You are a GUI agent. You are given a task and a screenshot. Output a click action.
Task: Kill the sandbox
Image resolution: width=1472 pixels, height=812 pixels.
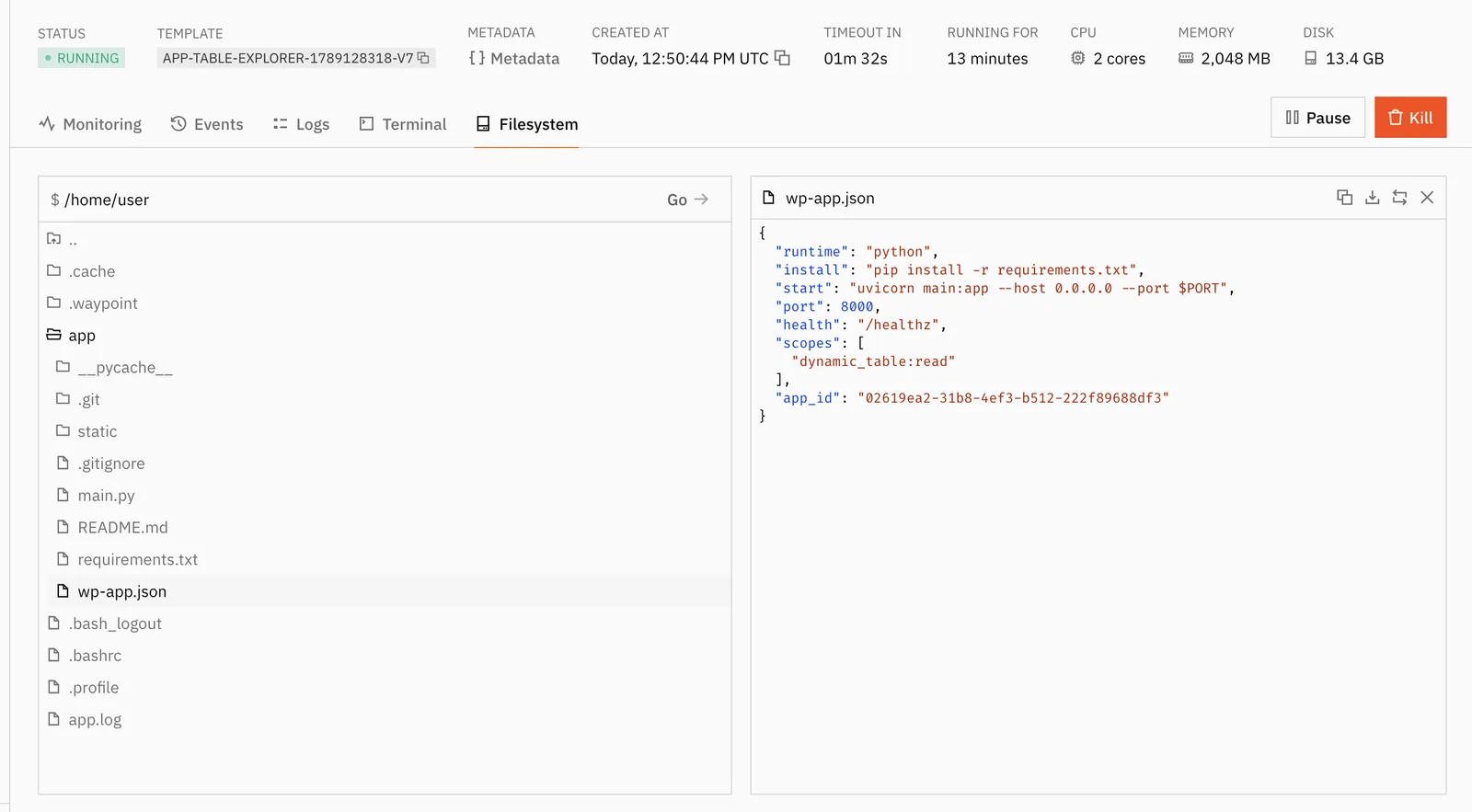click(x=1410, y=118)
